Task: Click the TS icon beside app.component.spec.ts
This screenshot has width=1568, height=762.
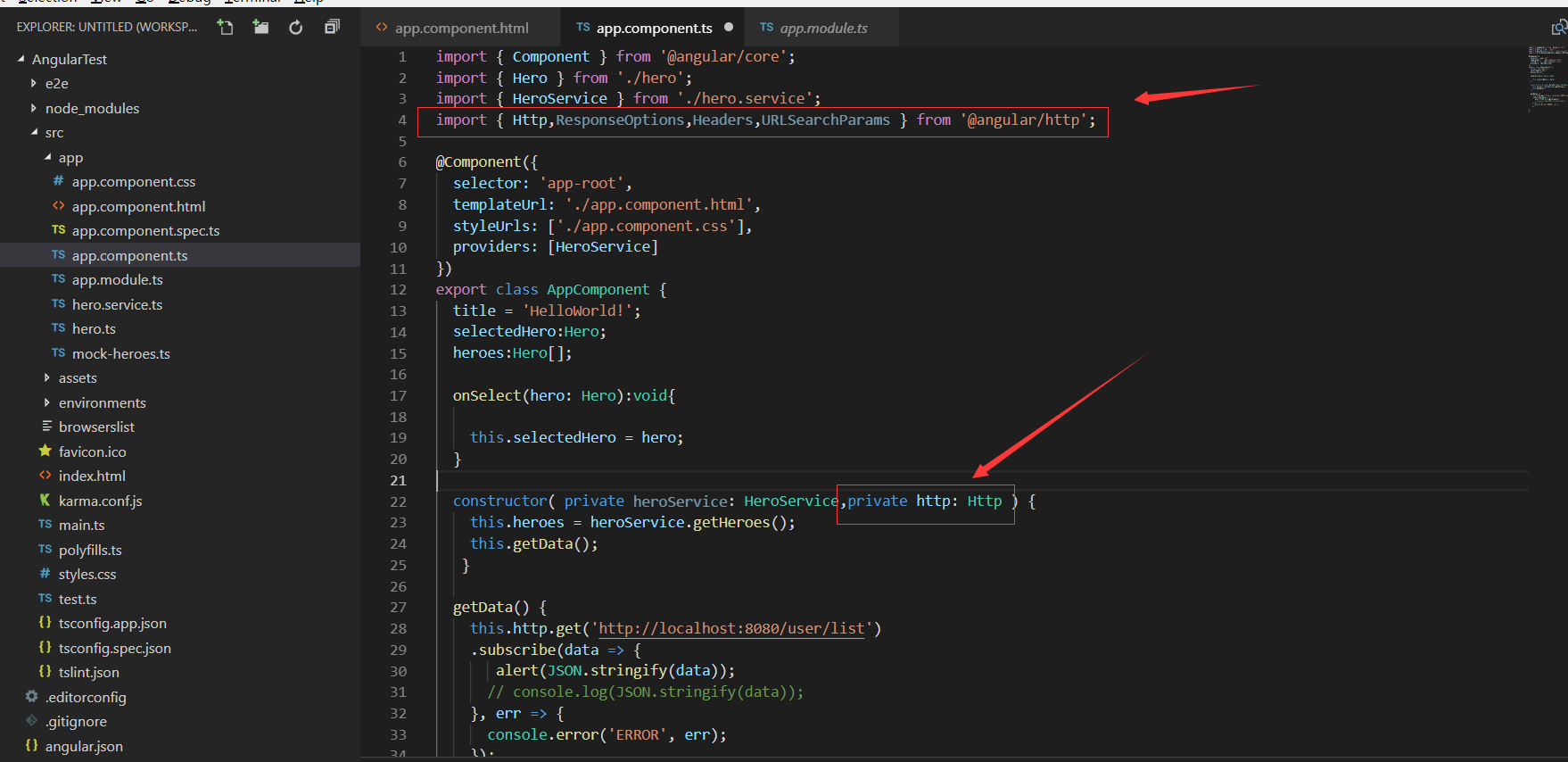Action: point(58,230)
